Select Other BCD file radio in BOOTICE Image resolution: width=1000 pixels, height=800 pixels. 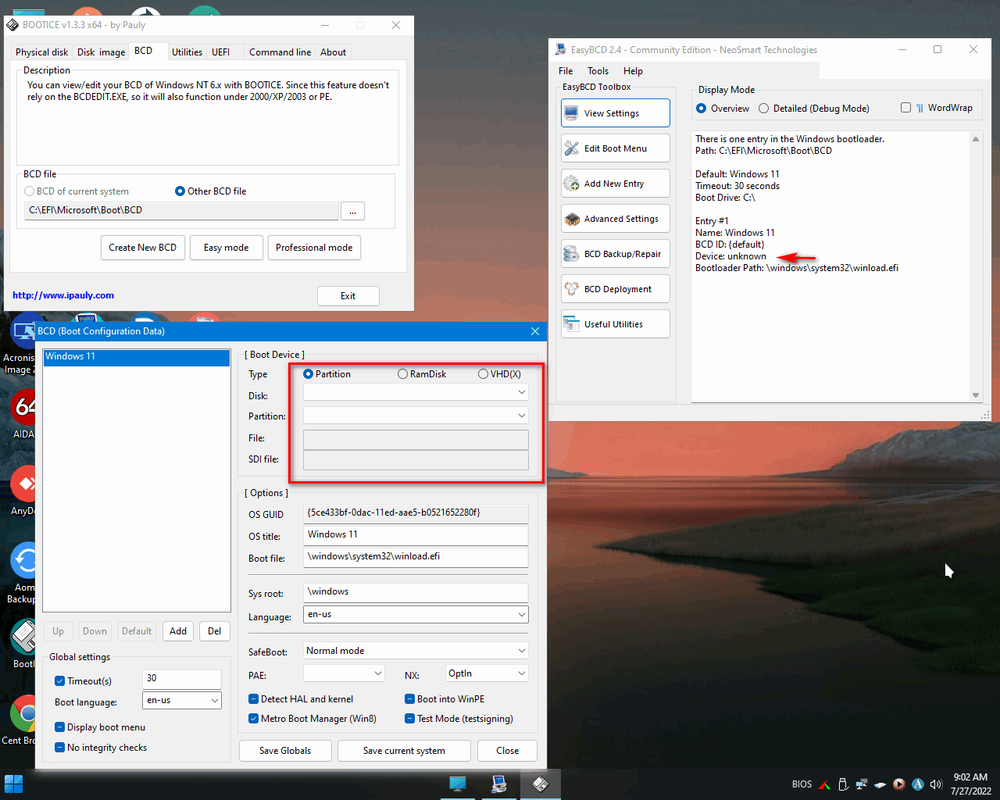click(180, 191)
